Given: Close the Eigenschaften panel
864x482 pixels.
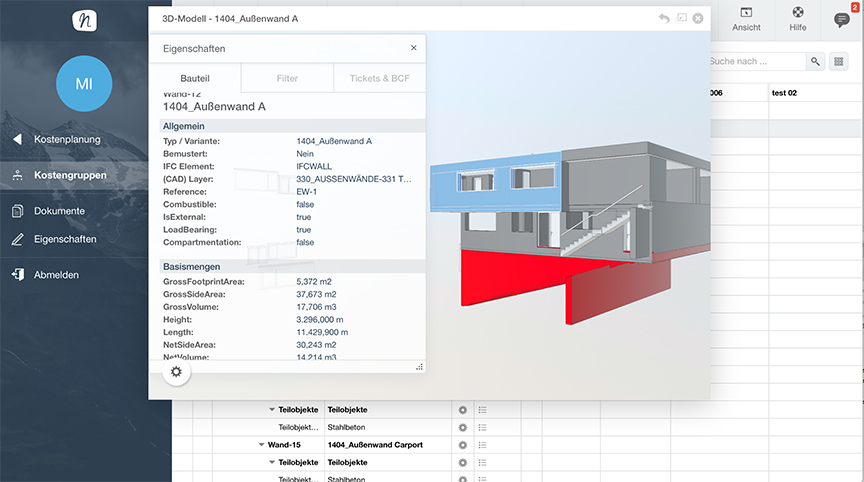Looking at the screenshot, I should 414,48.
